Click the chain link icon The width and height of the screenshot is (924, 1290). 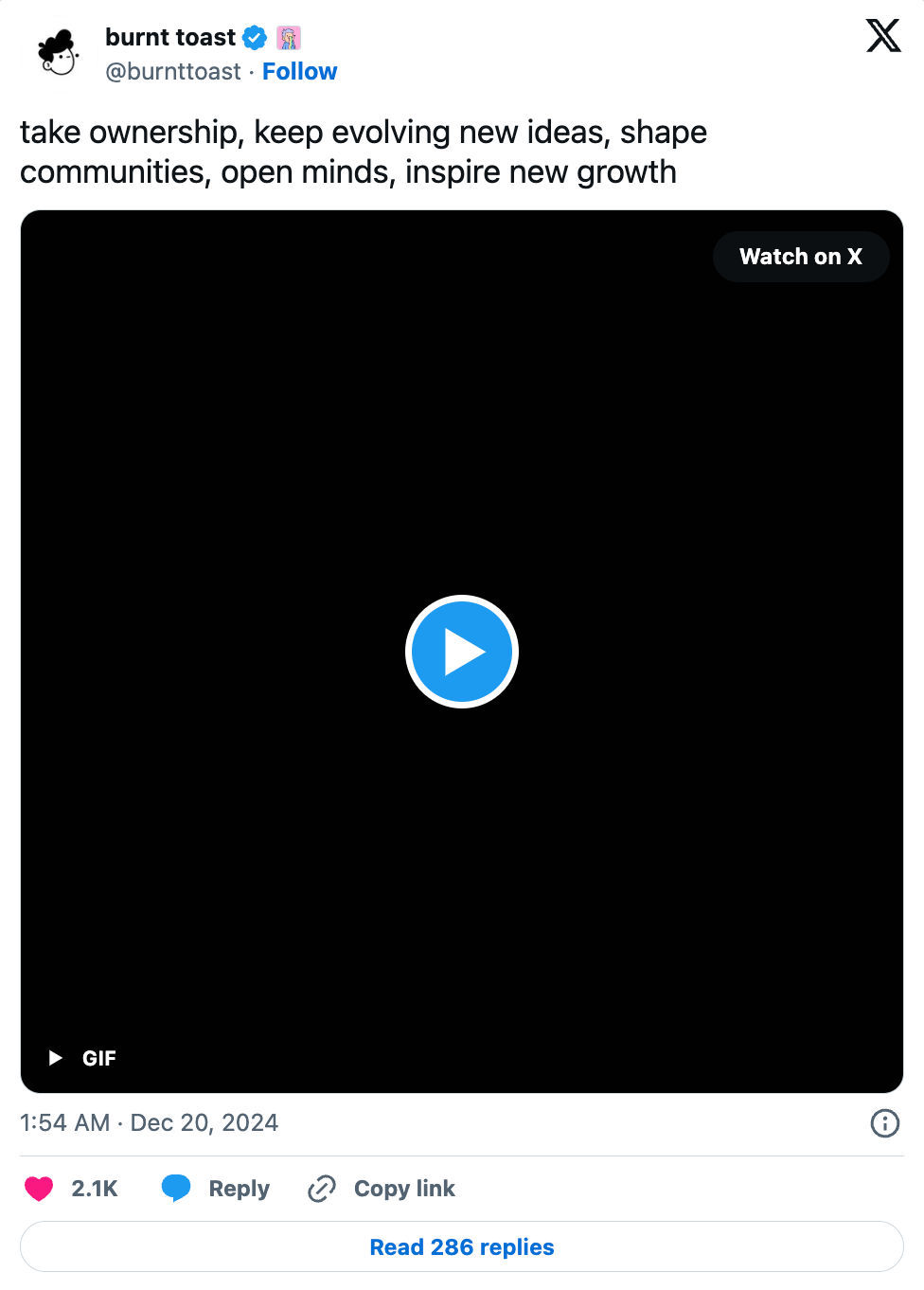(x=322, y=1189)
